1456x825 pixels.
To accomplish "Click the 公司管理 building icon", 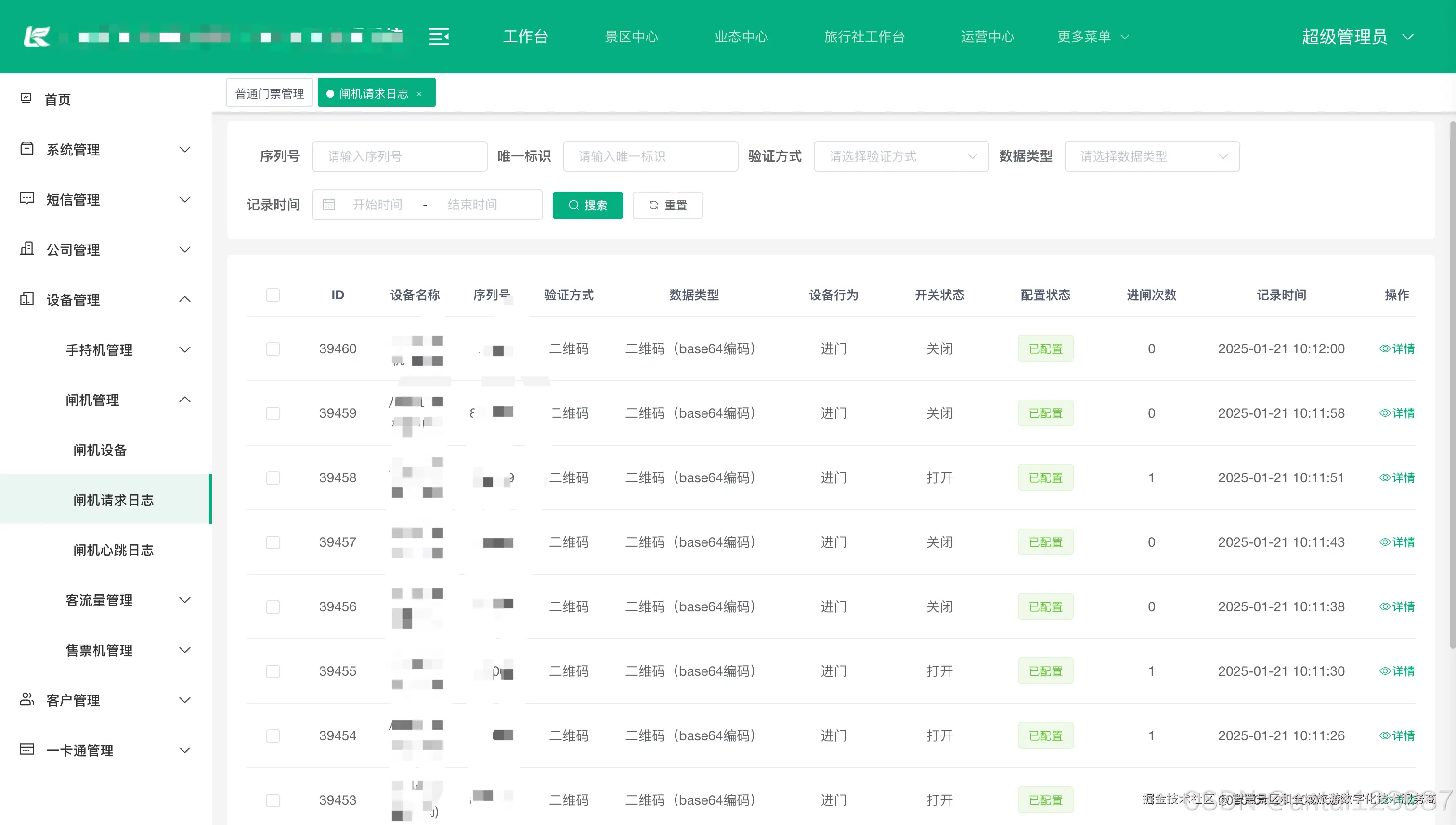I will pyautogui.click(x=26, y=248).
